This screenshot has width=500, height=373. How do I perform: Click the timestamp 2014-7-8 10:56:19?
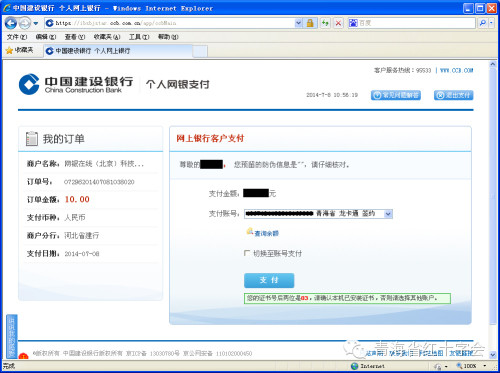tap(332, 95)
